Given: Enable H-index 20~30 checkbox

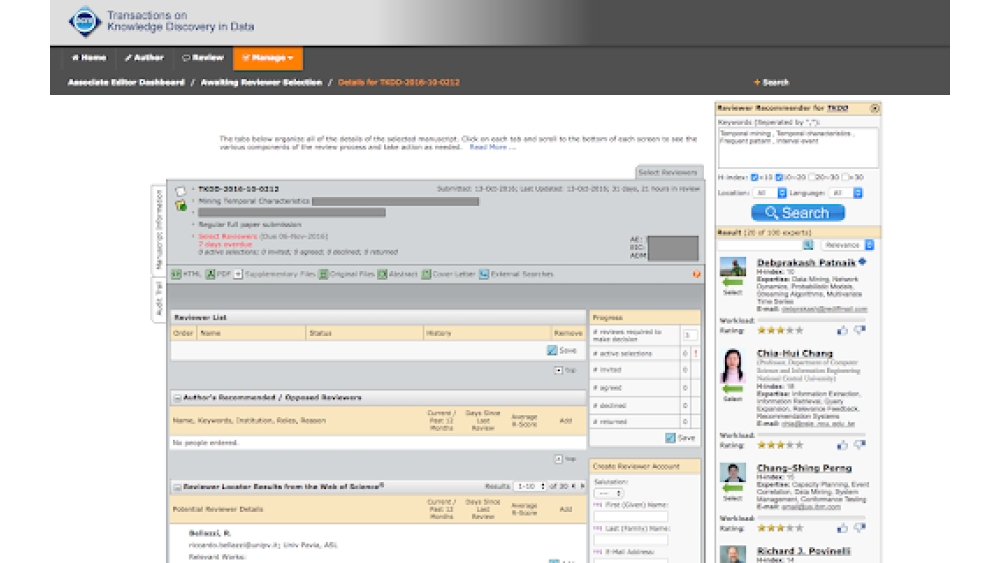Looking at the screenshot, I should [x=812, y=177].
